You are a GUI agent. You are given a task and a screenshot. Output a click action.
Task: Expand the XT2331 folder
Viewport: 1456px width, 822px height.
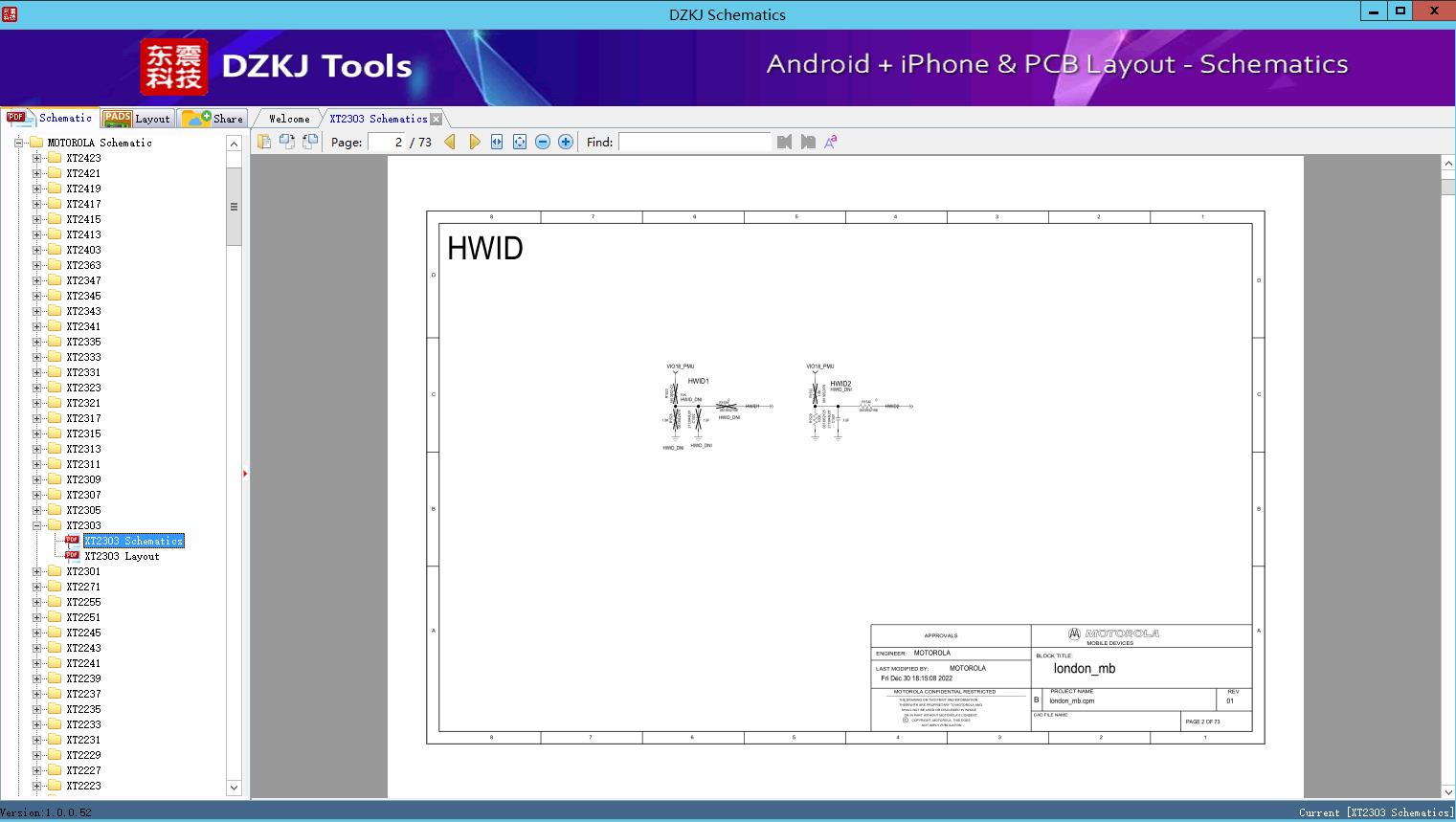36,372
